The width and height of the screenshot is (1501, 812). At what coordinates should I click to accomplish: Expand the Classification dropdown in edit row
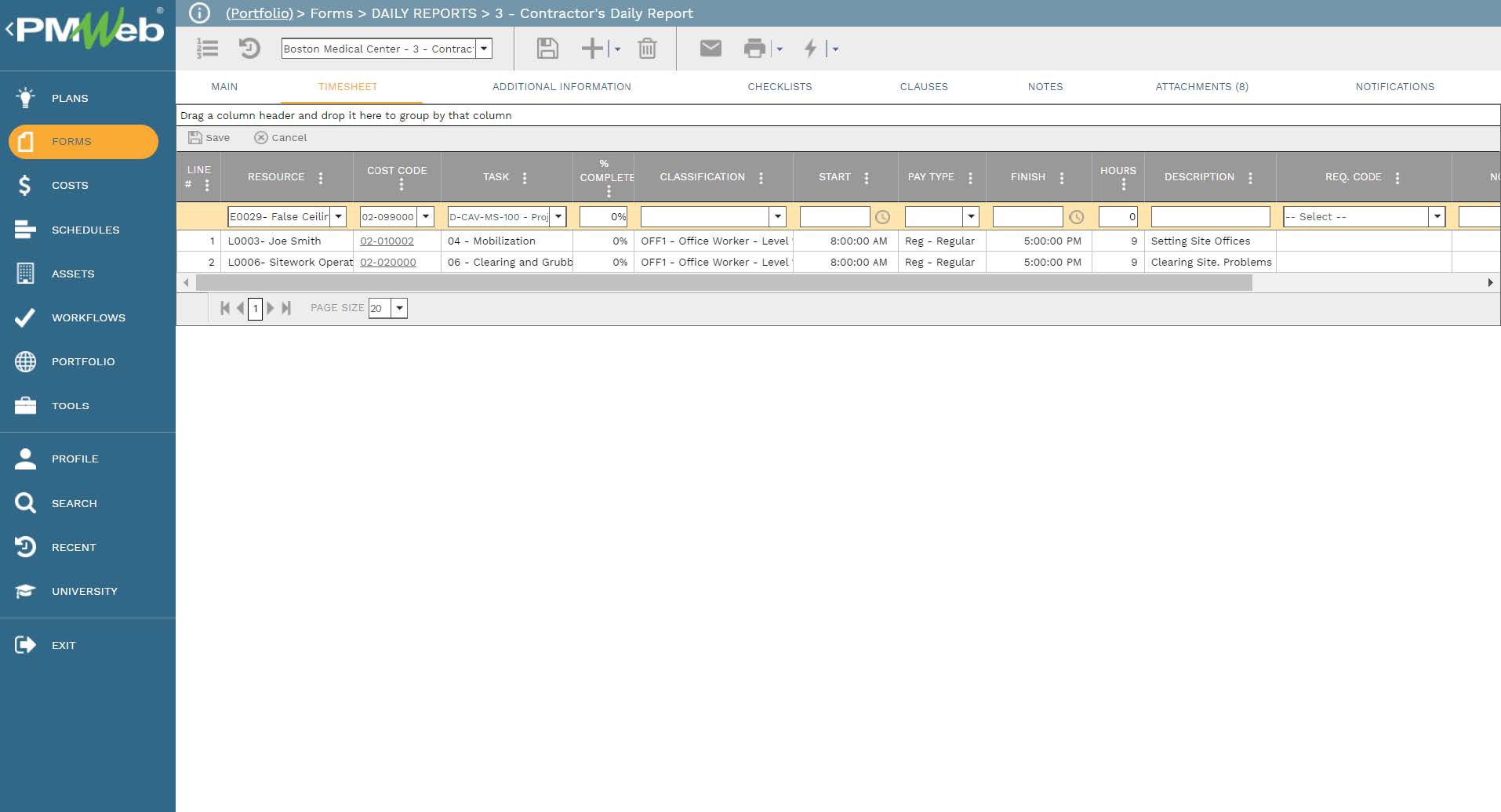click(x=777, y=216)
